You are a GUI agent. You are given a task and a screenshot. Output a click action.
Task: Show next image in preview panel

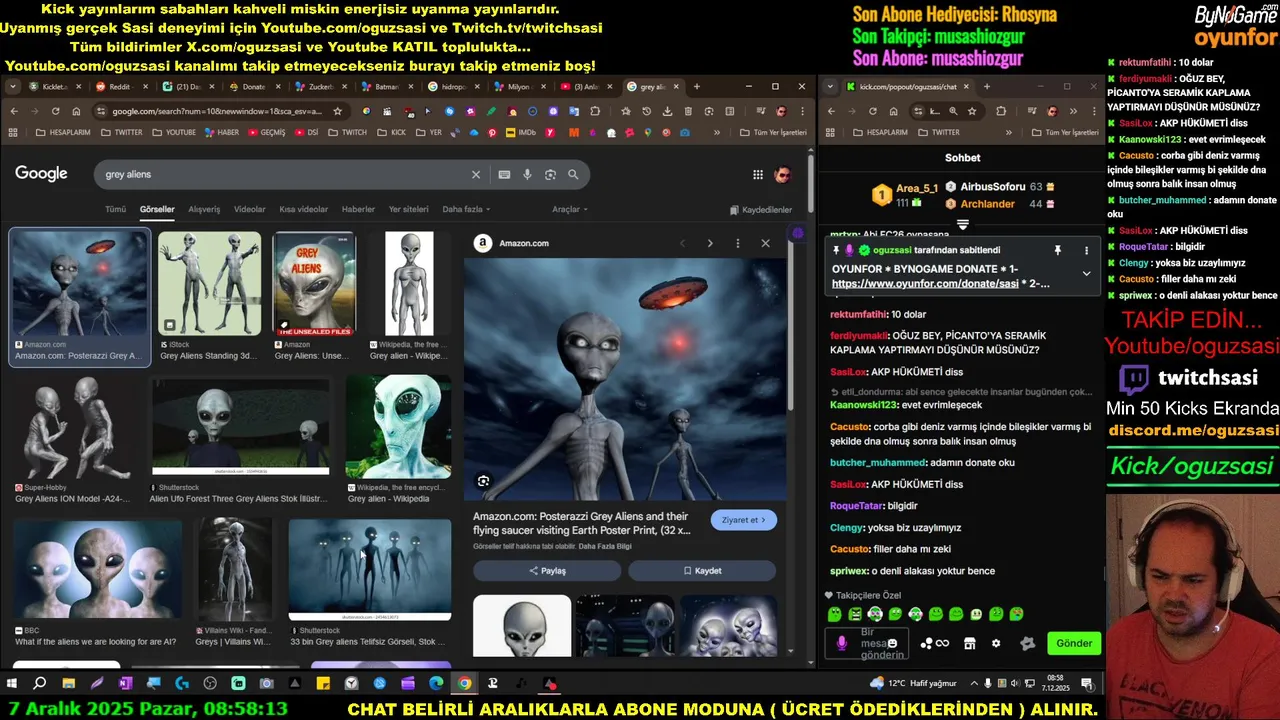(x=710, y=243)
